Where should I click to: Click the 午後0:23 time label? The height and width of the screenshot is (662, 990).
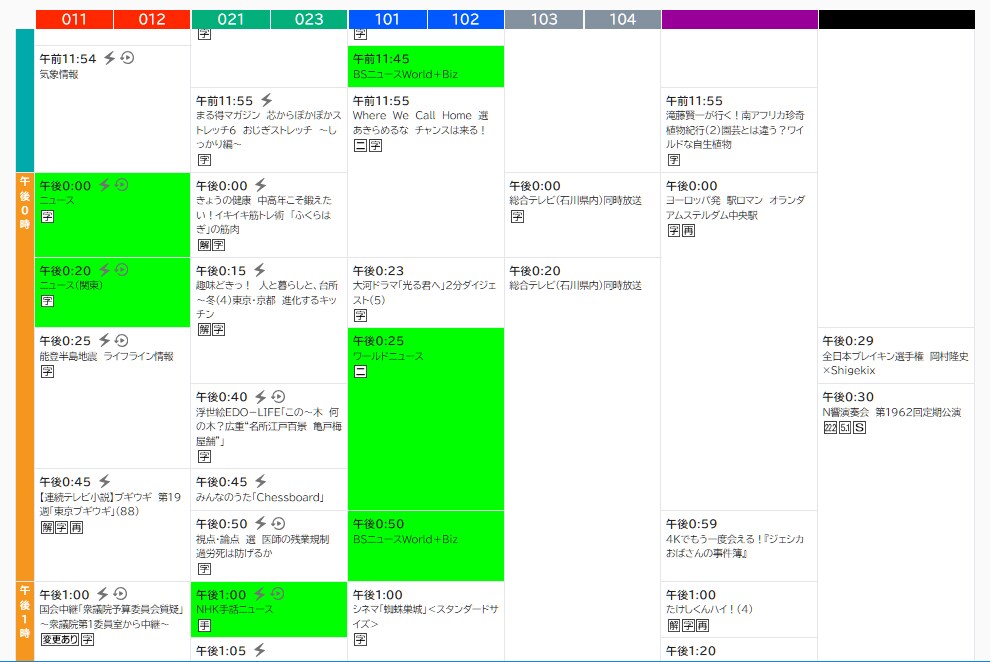coord(378,271)
